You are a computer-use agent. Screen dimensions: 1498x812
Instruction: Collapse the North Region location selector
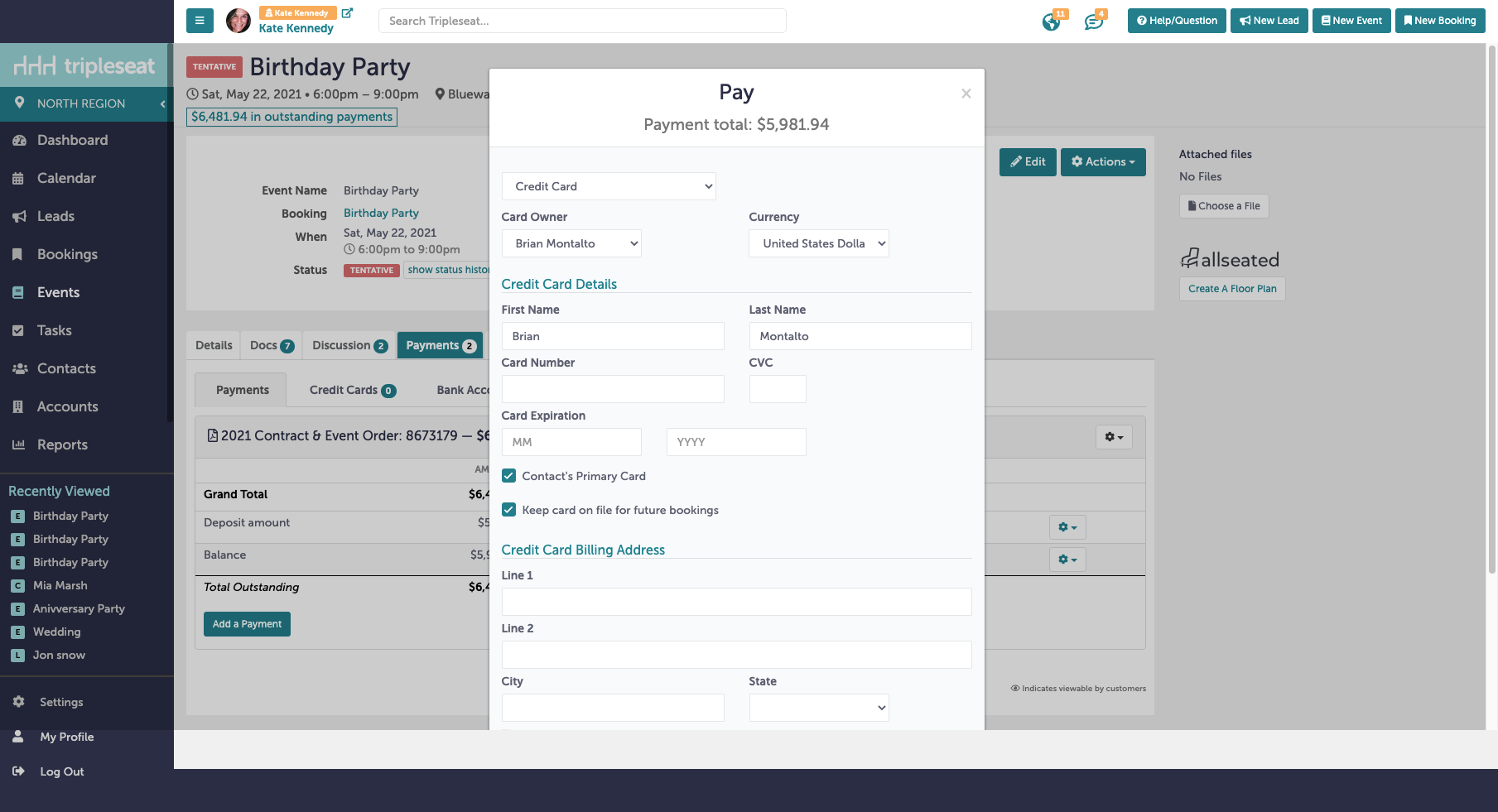[162, 103]
